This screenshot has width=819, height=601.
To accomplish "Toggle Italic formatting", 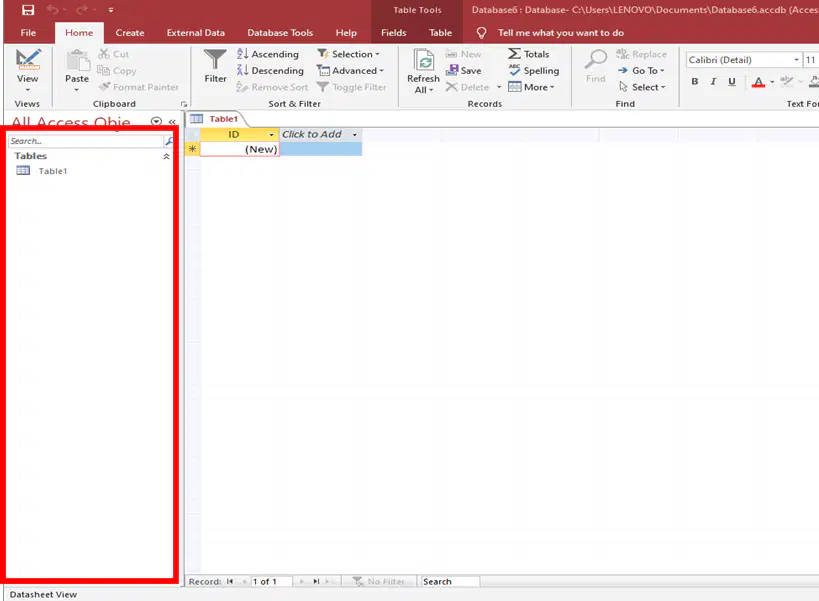I will [x=713, y=81].
